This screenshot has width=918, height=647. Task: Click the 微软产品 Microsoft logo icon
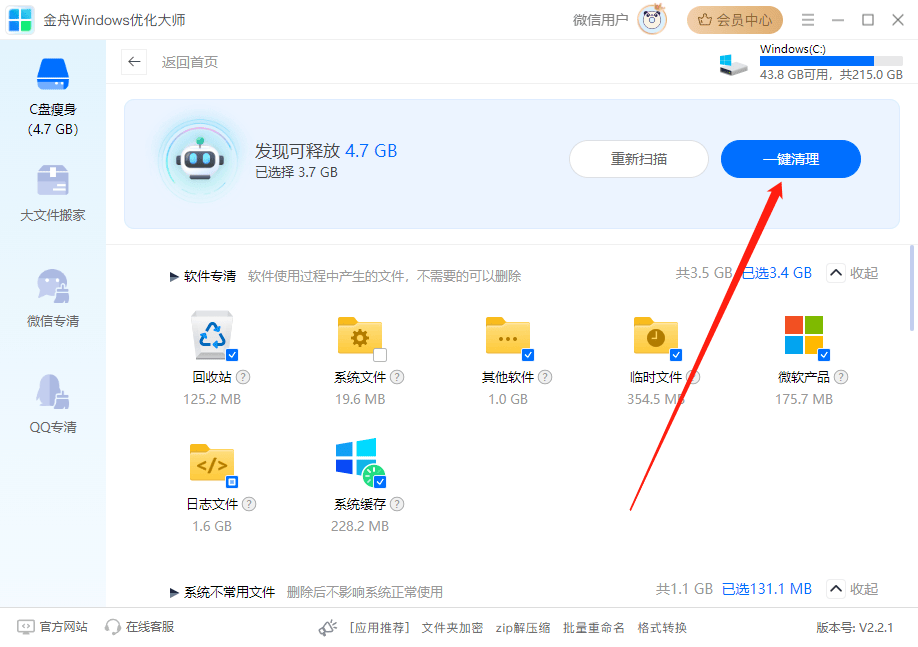(804, 335)
